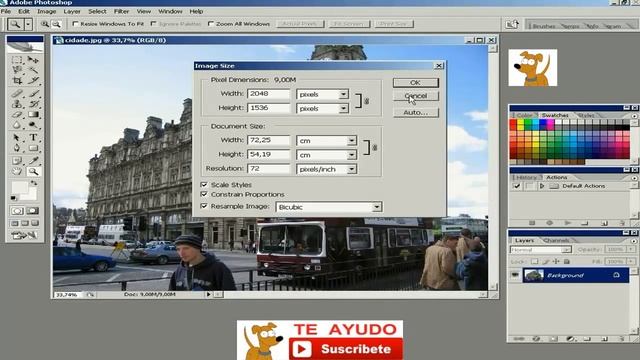The image size is (640, 360).
Task: Click play button in Actions panel
Action: (x=567, y=223)
